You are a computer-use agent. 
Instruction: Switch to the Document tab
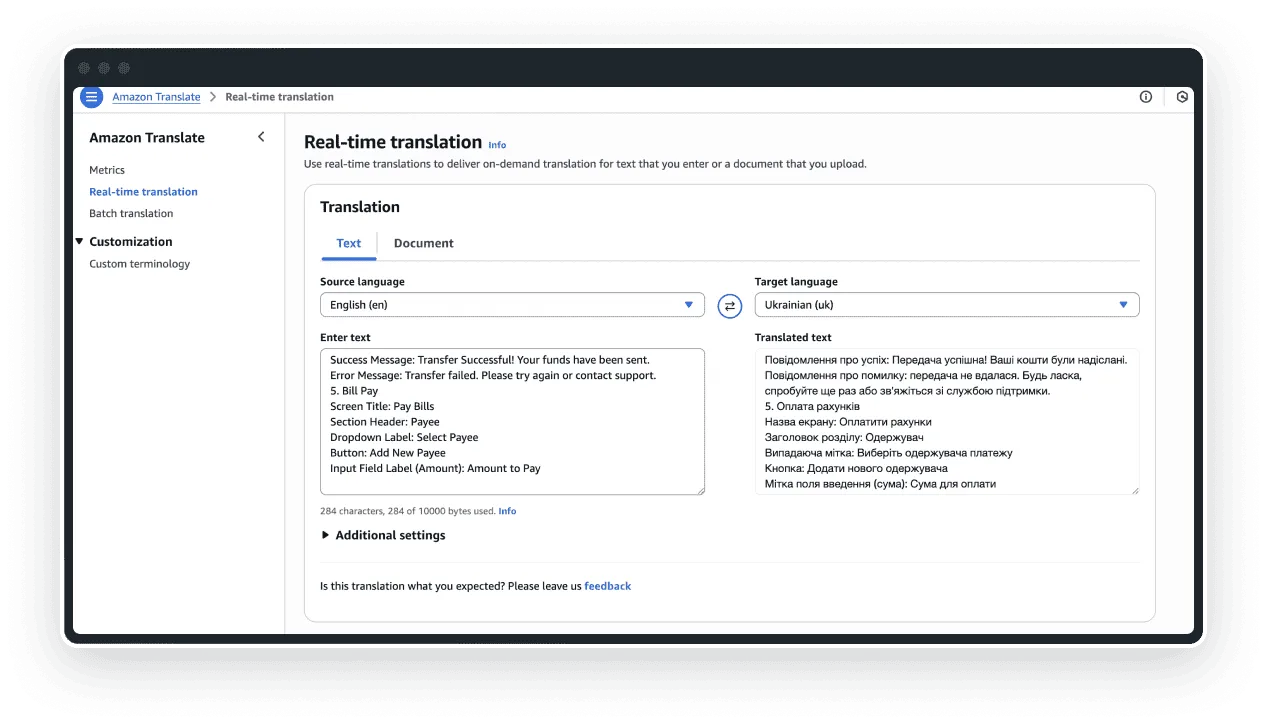(x=423, y=243)
